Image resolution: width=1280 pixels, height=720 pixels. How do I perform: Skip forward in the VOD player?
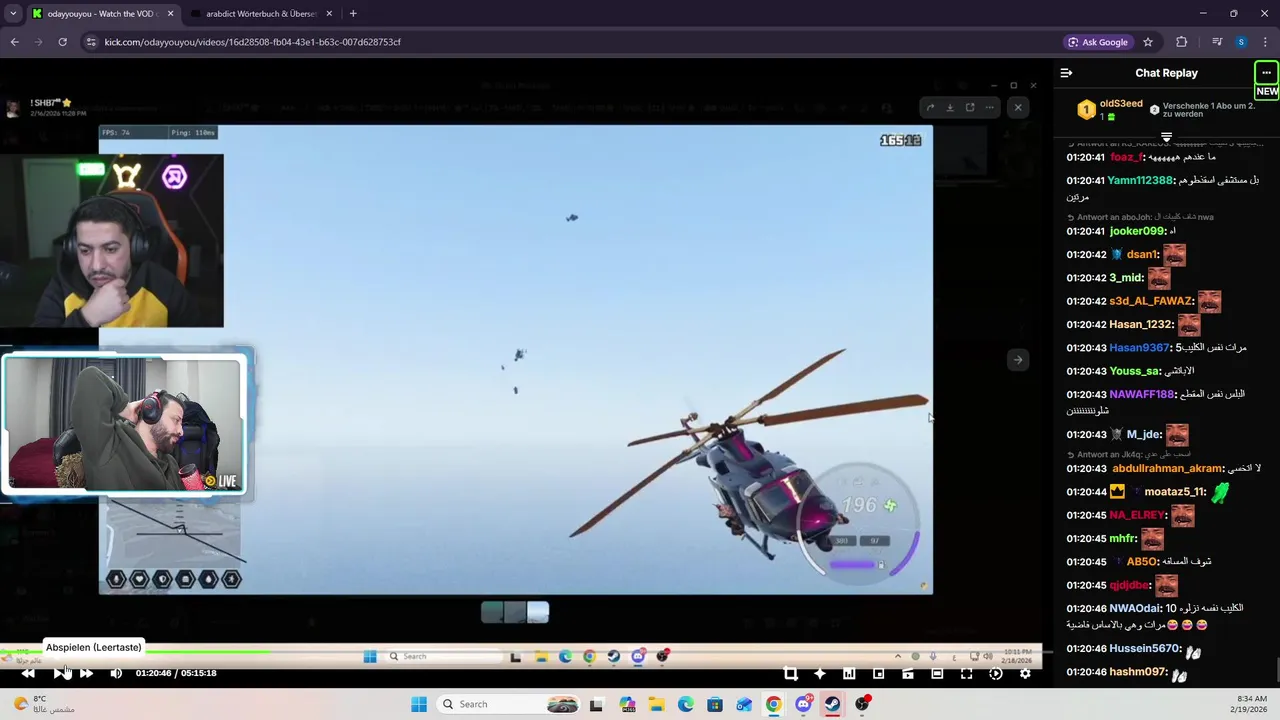pos(86,673)
